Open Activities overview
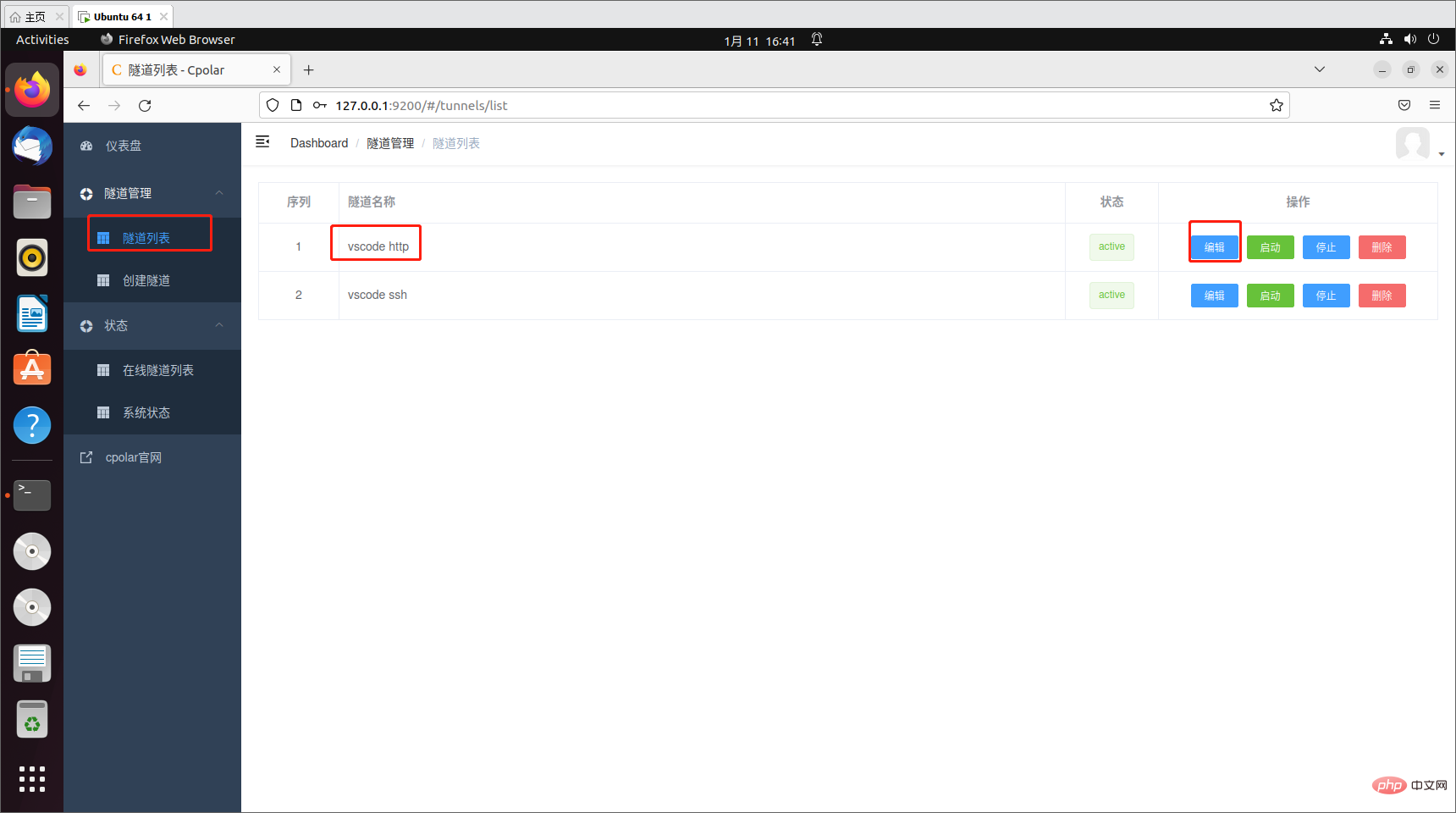The width and height of the screenshot is (1456, 813). (x=42, y=40)
